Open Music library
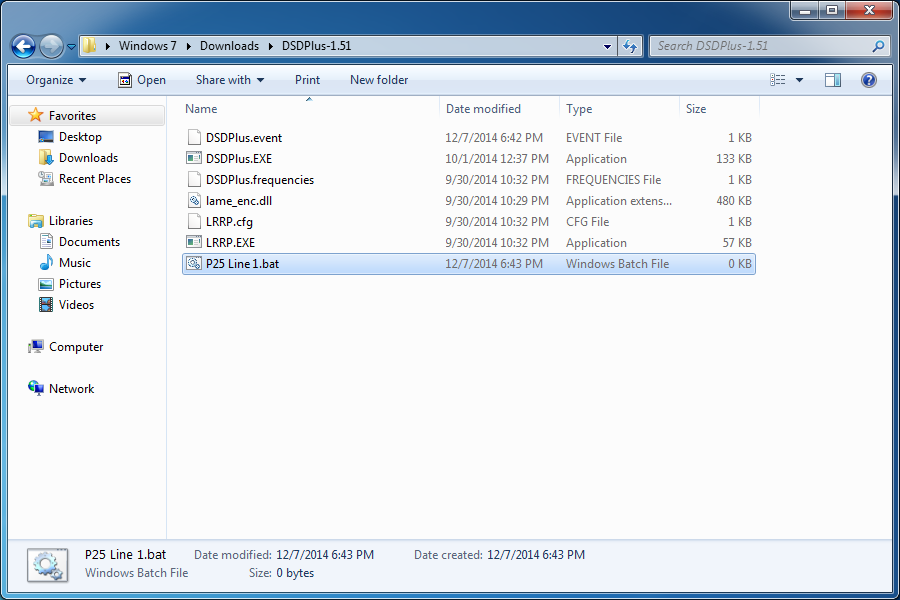The height and width of the screenshot is (600, 900). tap(75, 263)
